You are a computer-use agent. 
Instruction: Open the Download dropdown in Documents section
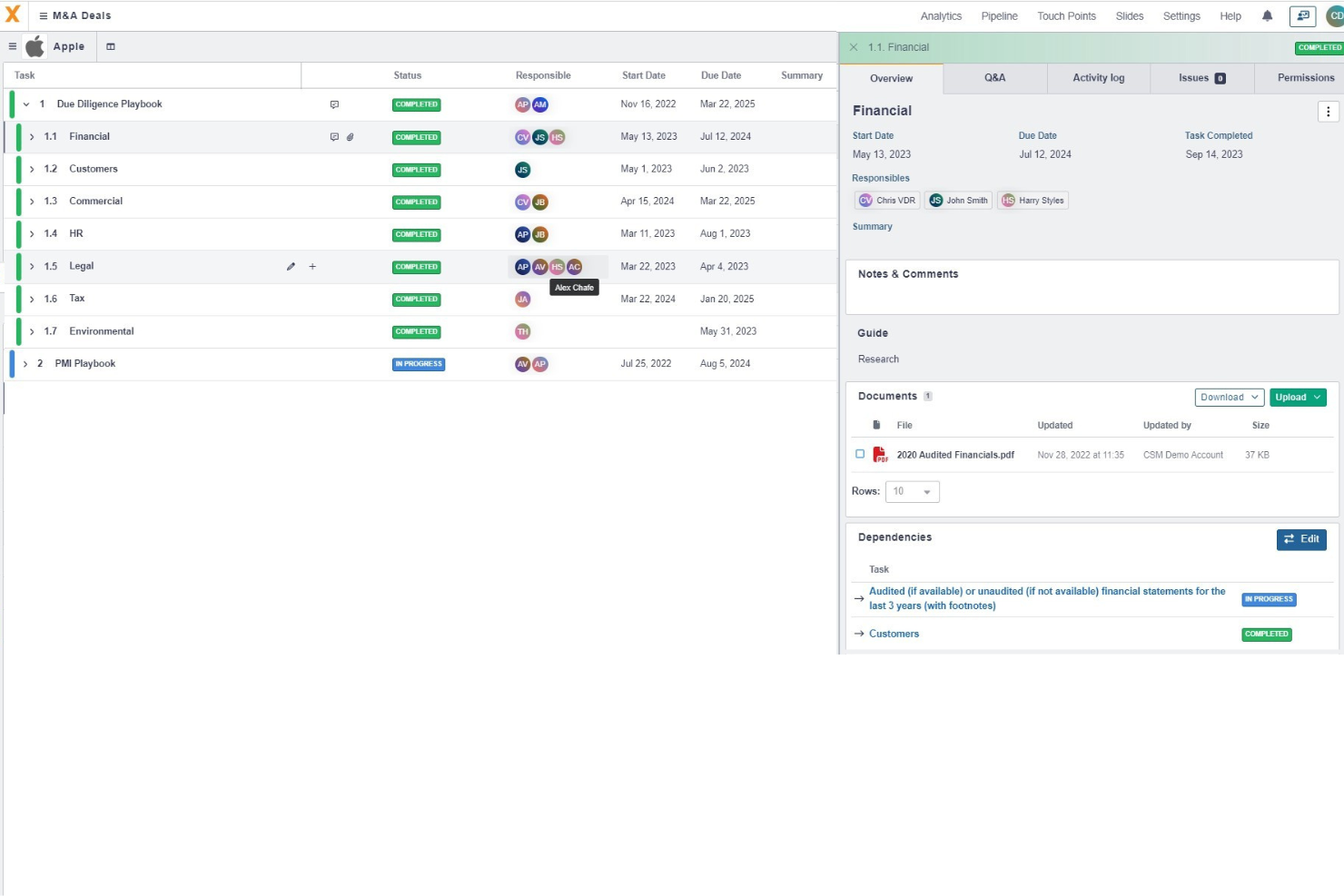1228,397
